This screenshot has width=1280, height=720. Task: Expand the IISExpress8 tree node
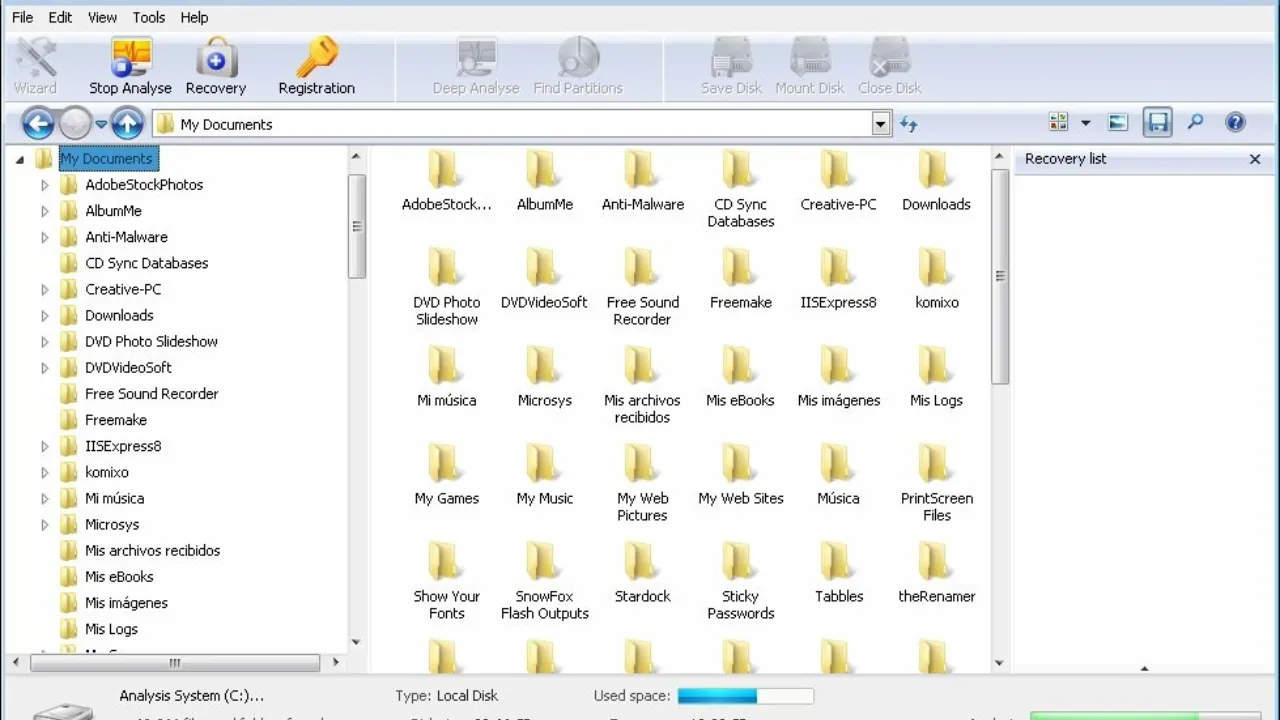(45, 446)
